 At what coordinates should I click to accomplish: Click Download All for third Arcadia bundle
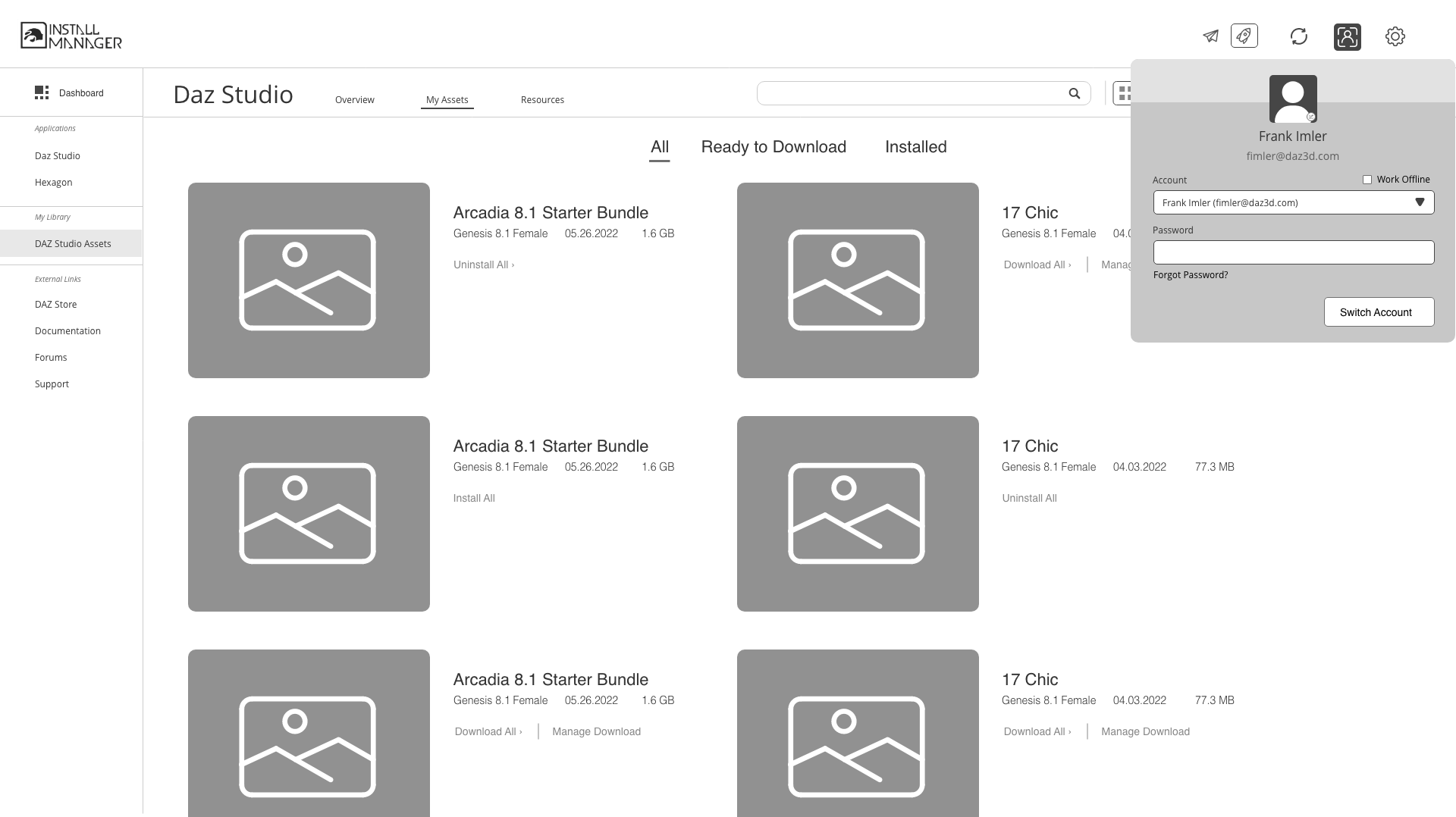coord(488,731)
